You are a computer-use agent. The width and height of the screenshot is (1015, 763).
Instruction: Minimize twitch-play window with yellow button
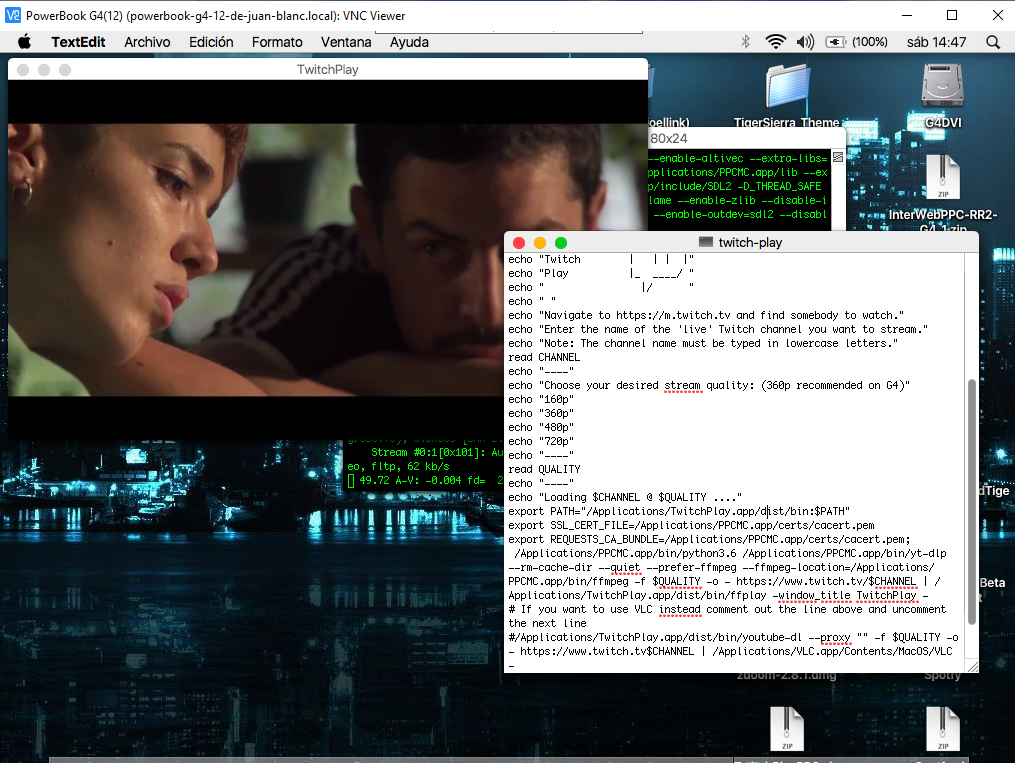coord(540,243)
